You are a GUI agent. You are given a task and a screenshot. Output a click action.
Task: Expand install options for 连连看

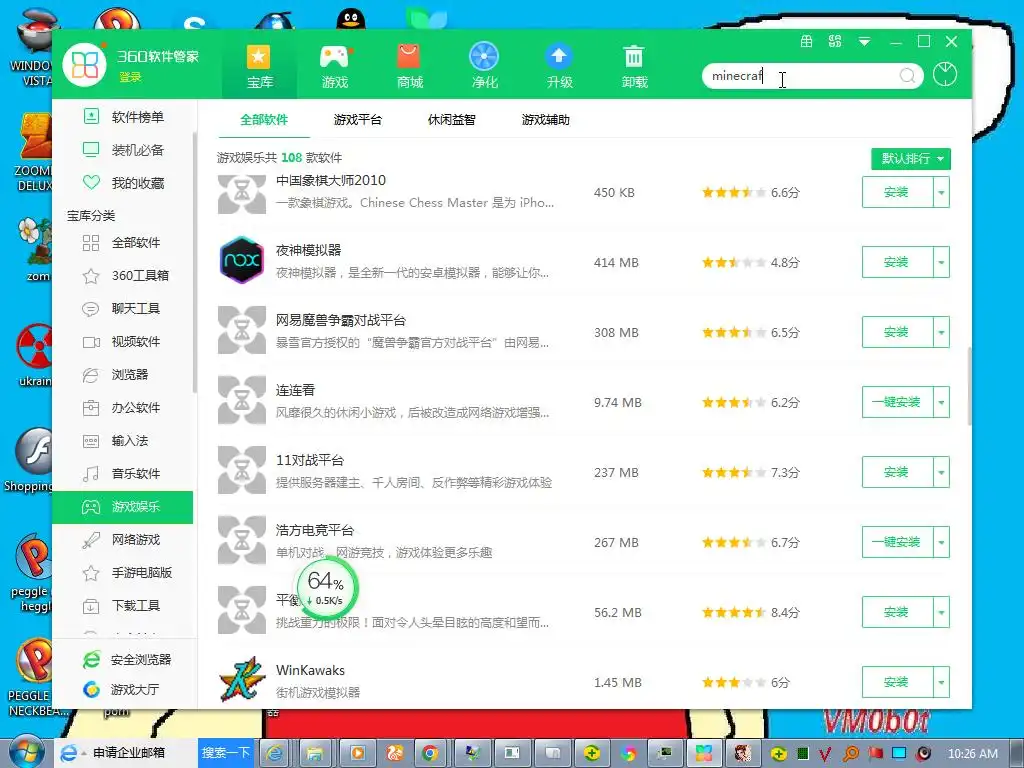(941, 402)
